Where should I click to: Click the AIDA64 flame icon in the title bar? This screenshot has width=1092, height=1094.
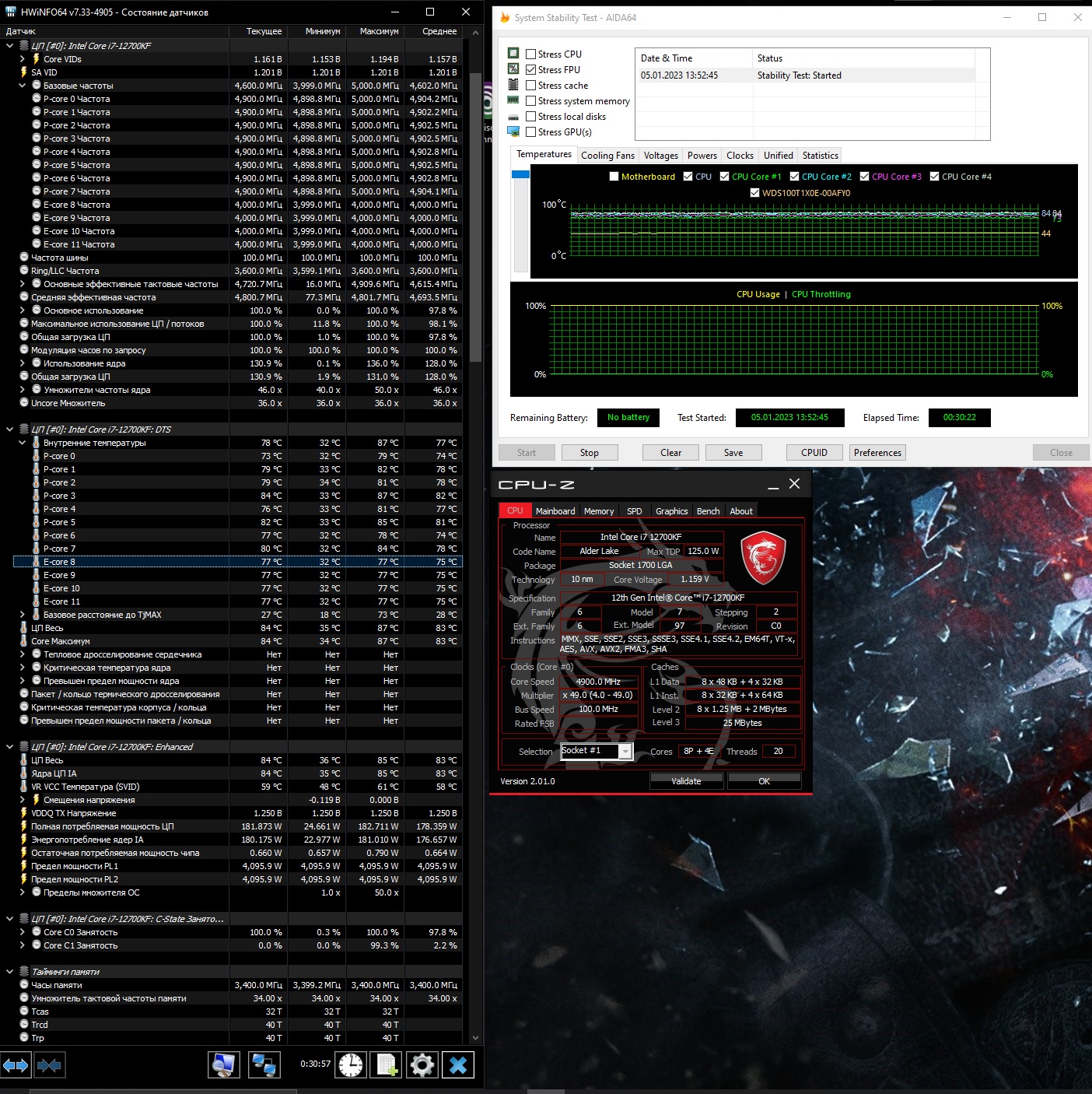tap(505, 17)
